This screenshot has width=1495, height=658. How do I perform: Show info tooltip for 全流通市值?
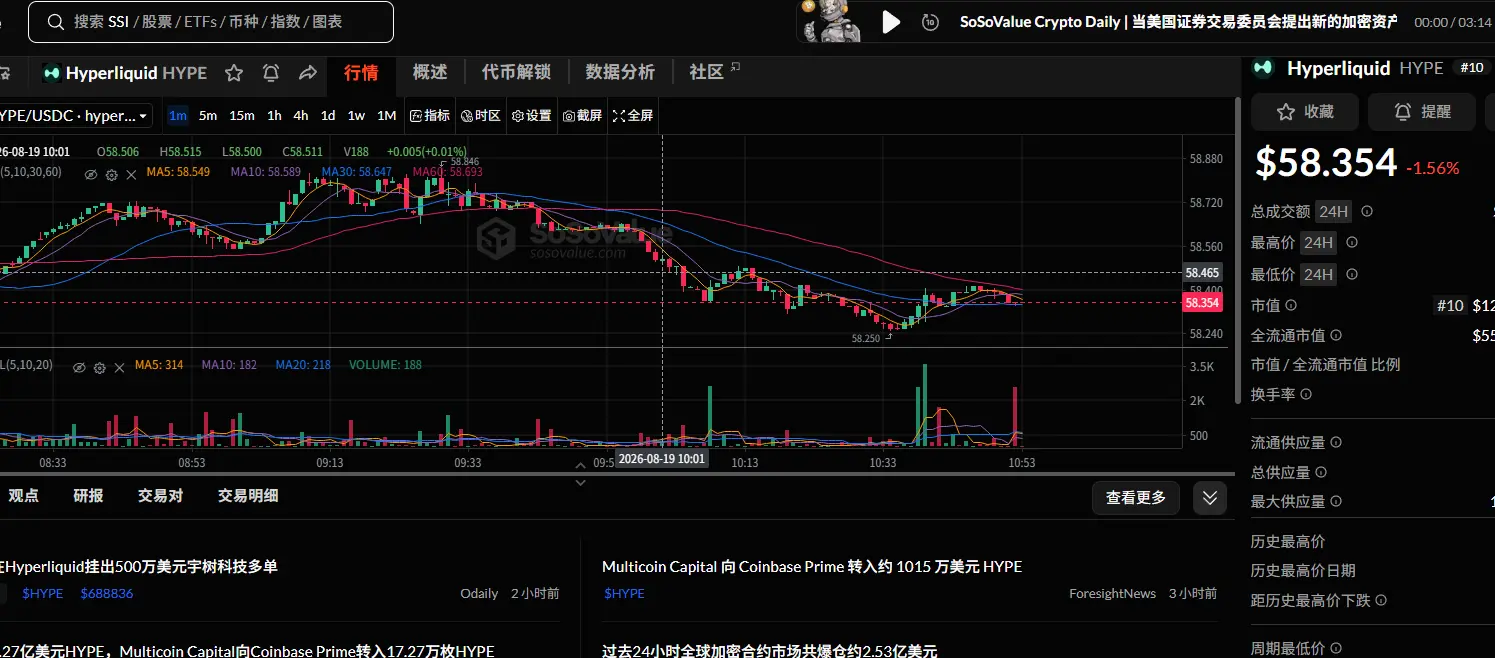pos(1336,336)
